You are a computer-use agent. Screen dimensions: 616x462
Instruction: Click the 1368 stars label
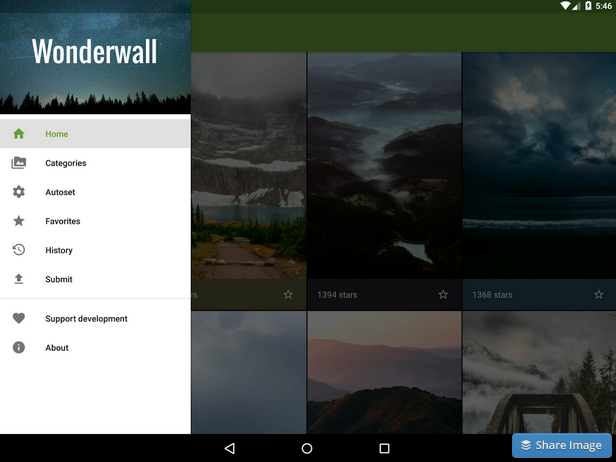click(492, 295)
